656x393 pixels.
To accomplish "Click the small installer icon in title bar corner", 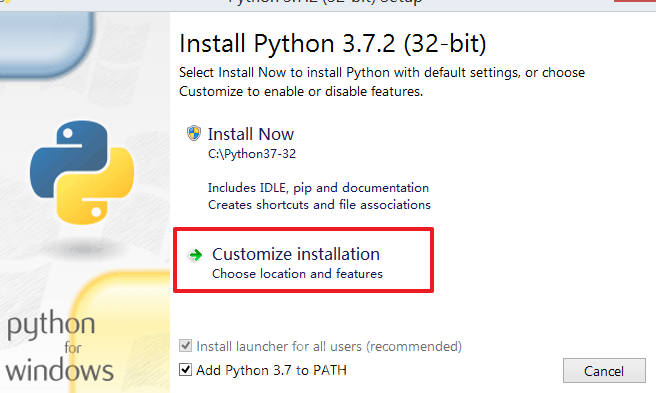I will tap(5, 2).
